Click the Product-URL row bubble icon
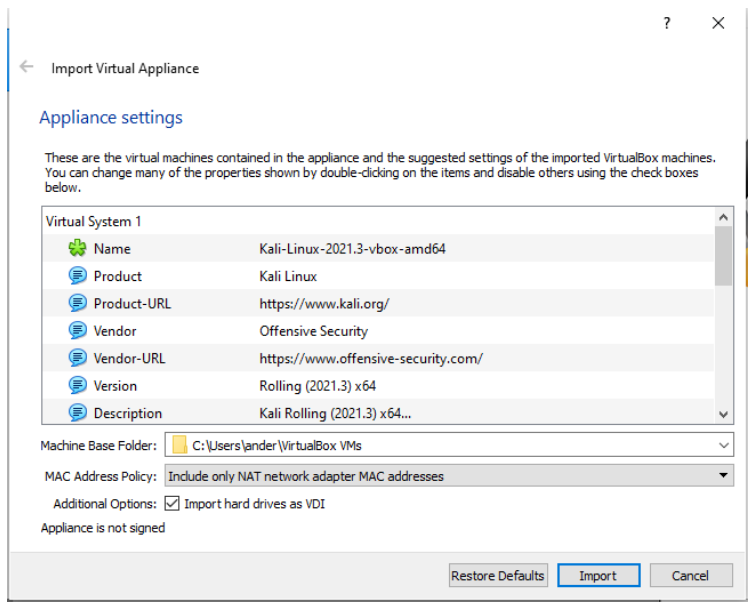Image resolution: width=755 pixels, height=609 pixels. pyautogui.click(x=77, y=303)
